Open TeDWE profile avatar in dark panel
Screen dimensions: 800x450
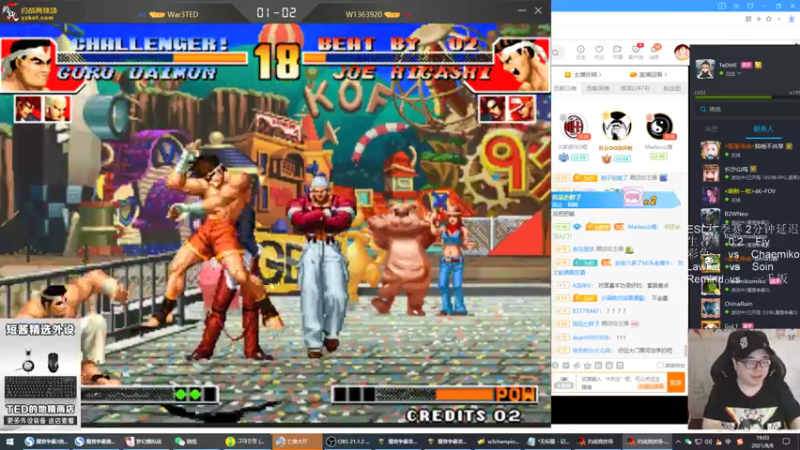click(x=705, y=69)
